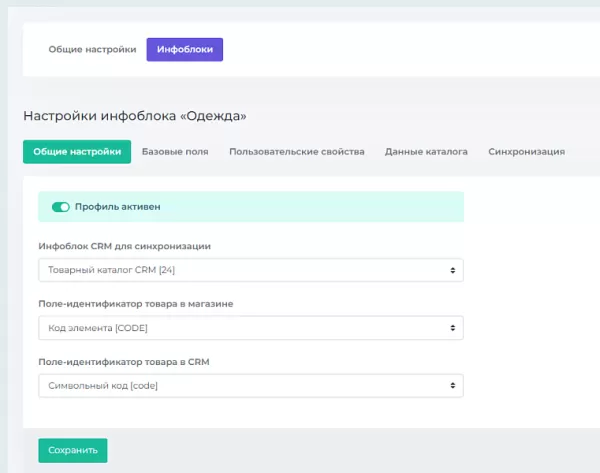This screenshot has height=473, width=600.
Task: Open Поле-идентификатор товара в CRM dropdown
Action: point(251,386)
